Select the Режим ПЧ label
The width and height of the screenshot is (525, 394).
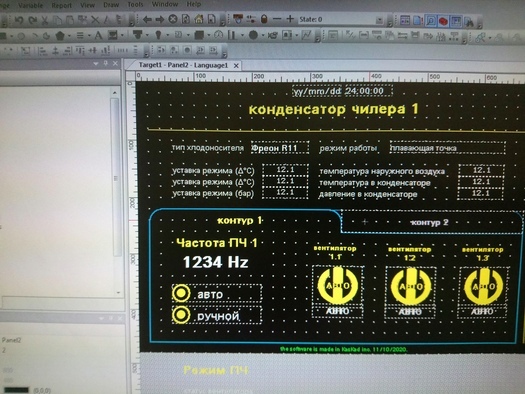click(x=216, y=370)
